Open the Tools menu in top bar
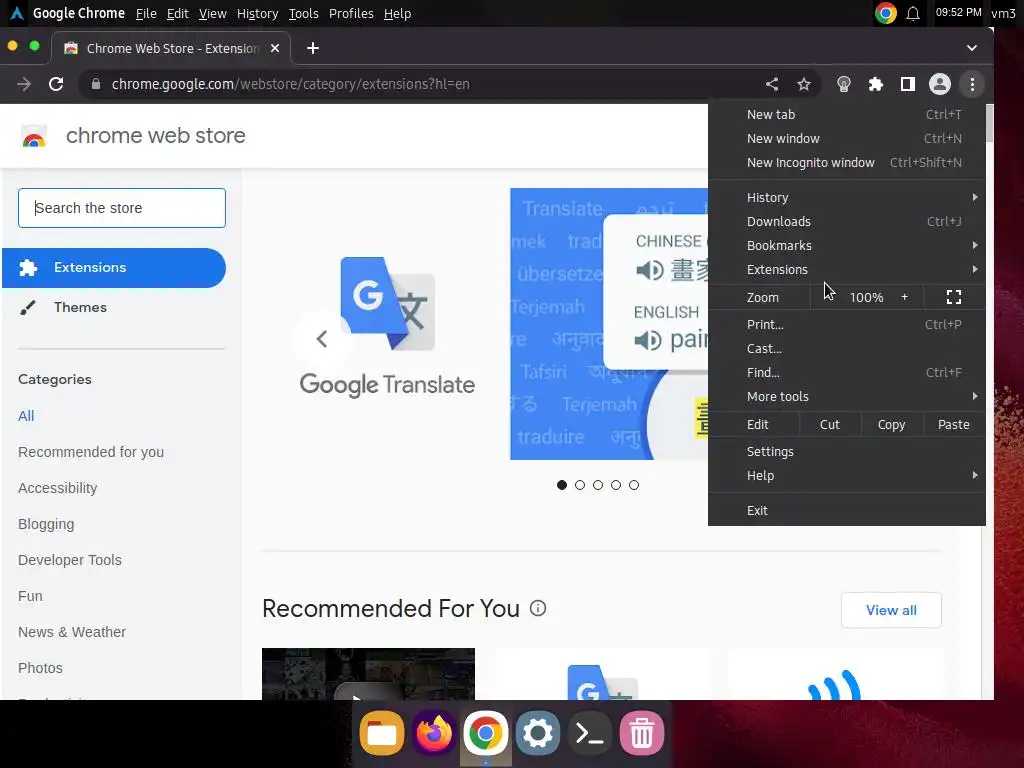The width and height of the screenshot is (1024, 768). pyautogui.click(x=304, y=13)
